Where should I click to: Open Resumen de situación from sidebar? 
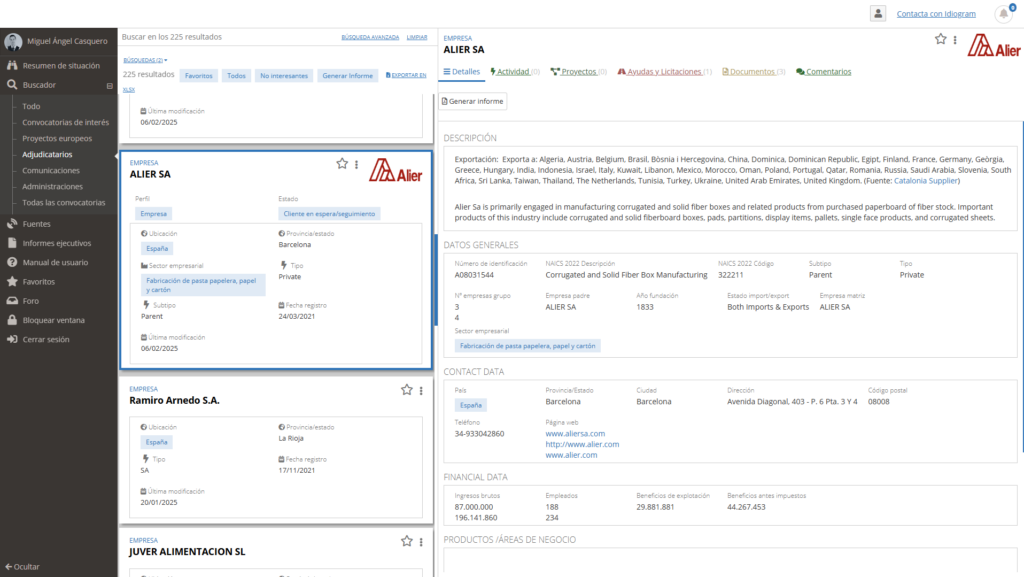coord(59,65)
